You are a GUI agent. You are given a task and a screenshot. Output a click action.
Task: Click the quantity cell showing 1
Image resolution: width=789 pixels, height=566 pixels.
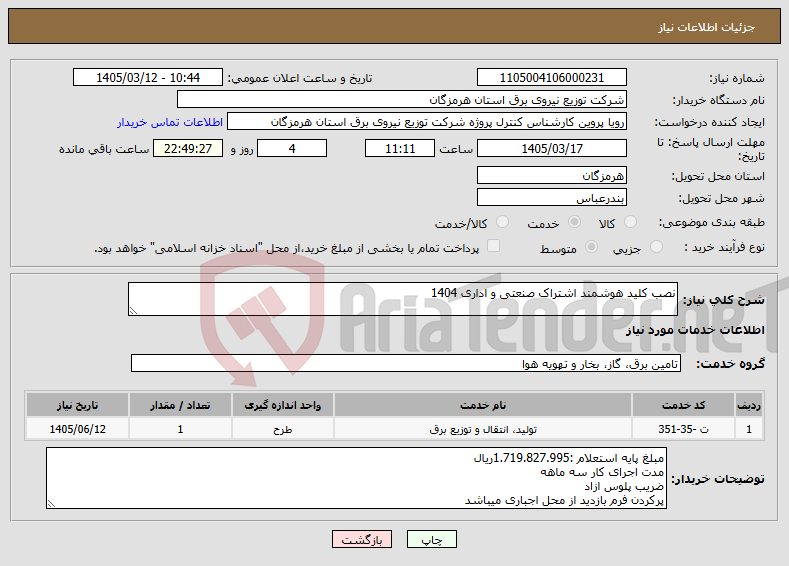pyautogui.click(x=180, y=429)
